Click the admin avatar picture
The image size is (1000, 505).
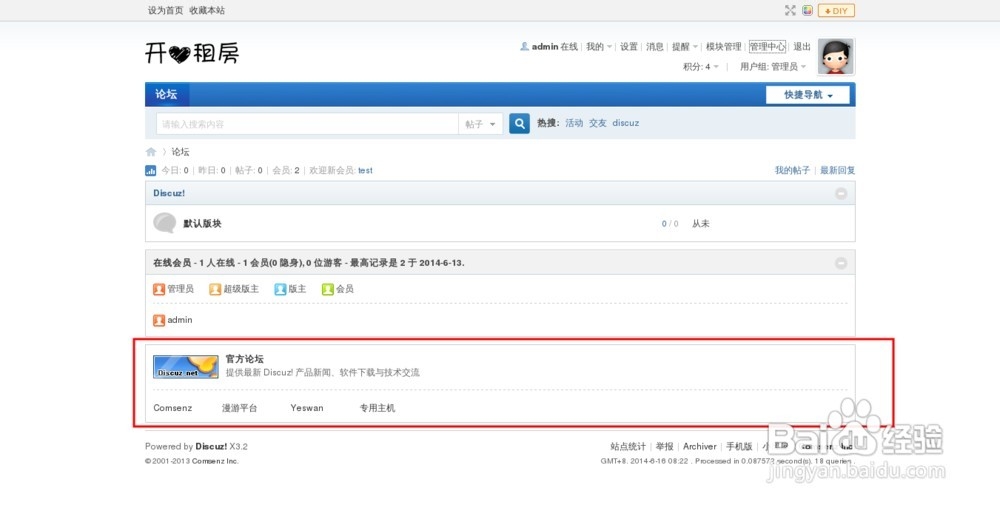835,57
